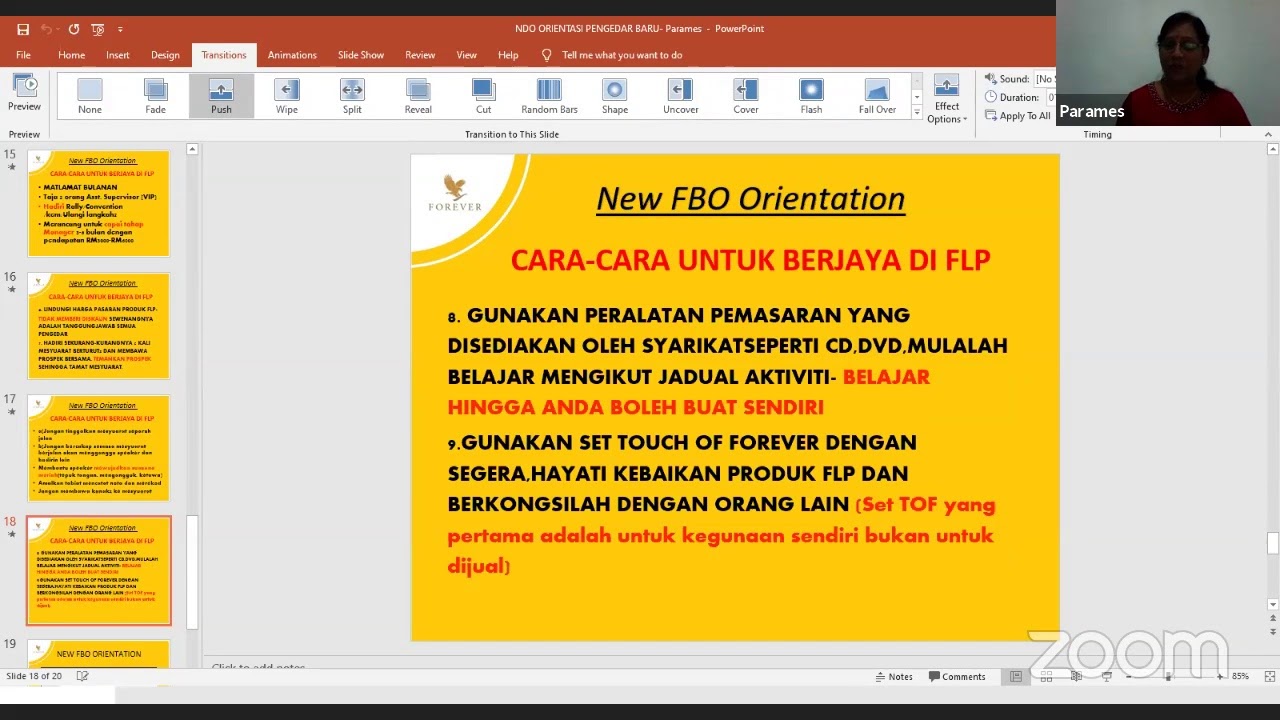Screen dimensions: 1280x720
Task: Apply the Cut transition
Action: pos(483,97)
